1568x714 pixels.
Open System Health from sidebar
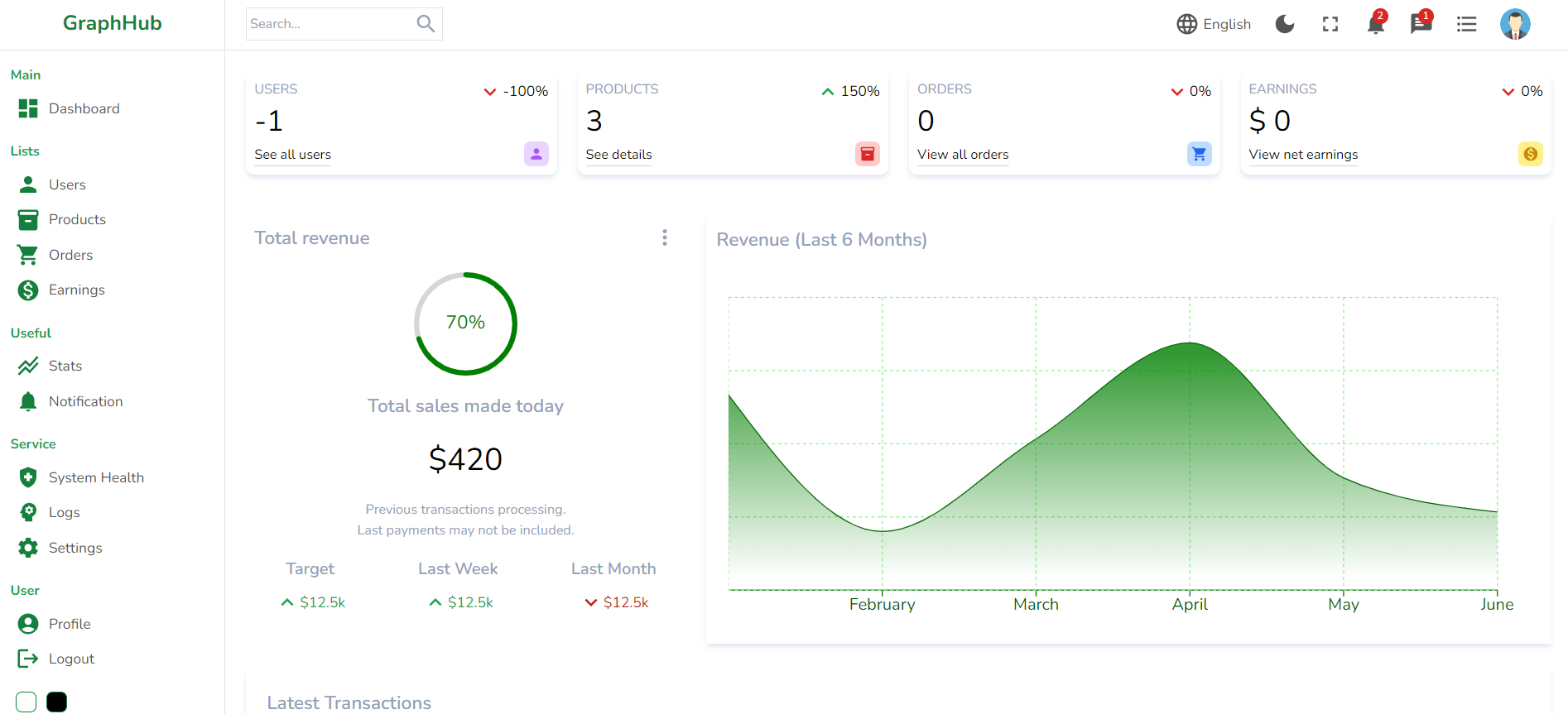(x=96, y=477)
